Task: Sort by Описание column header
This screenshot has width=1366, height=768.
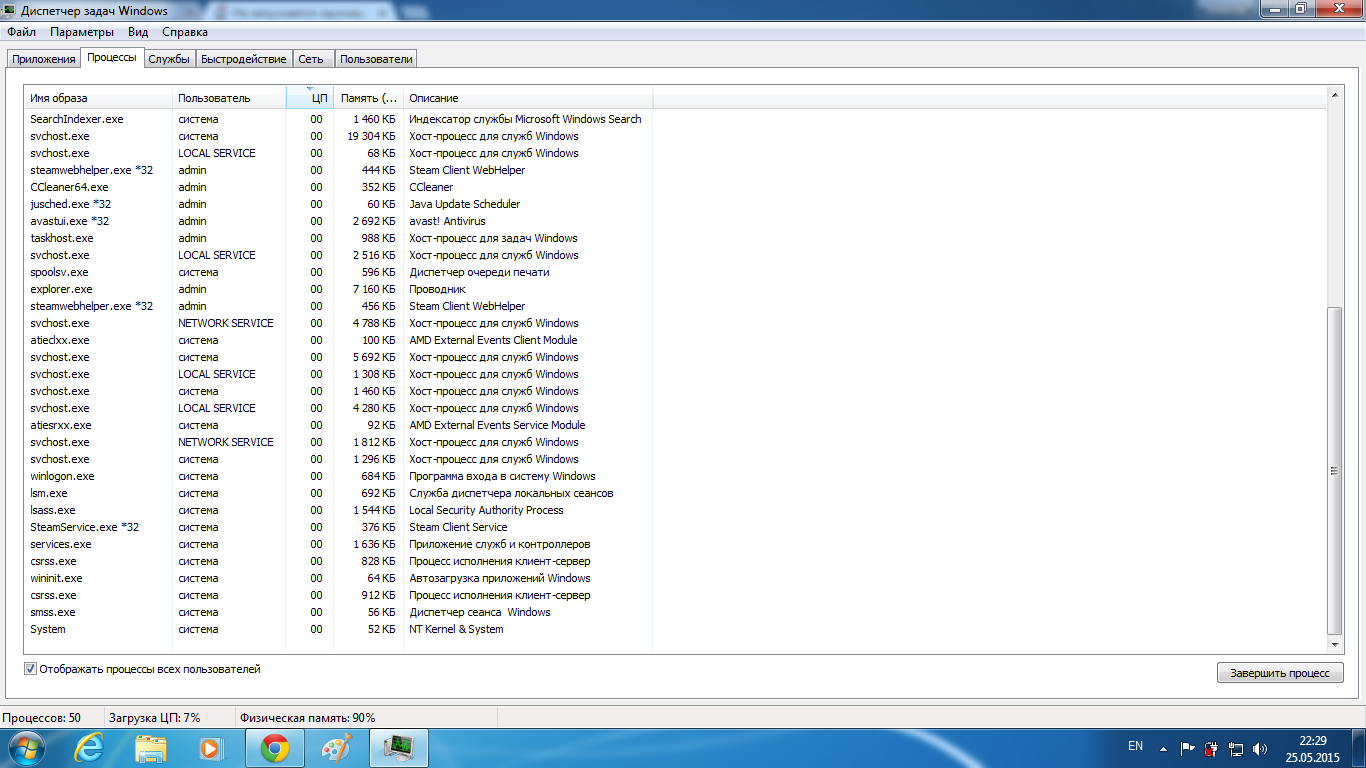Action: [528, 98]
